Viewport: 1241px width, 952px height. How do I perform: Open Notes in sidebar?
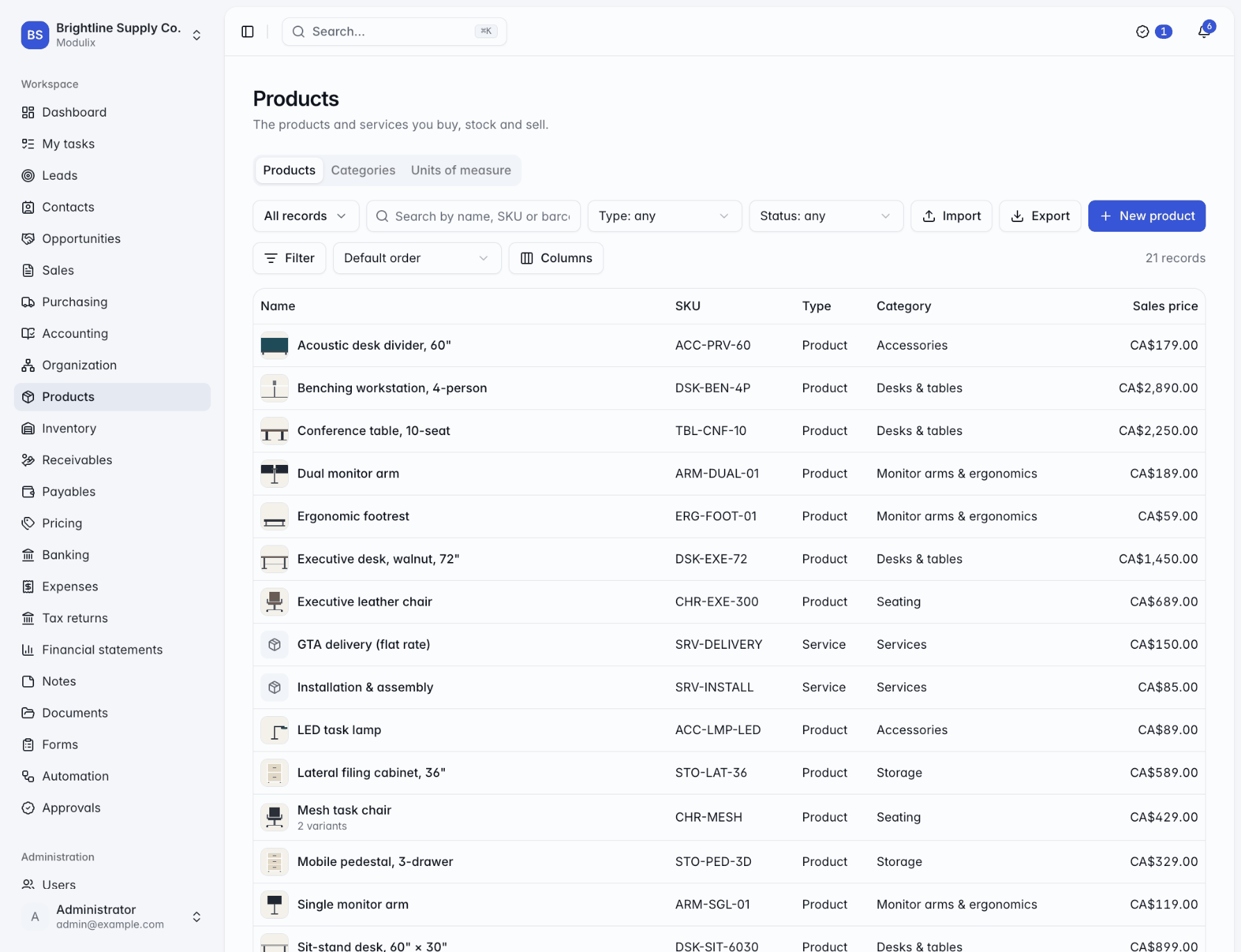(x=112, y=681)
